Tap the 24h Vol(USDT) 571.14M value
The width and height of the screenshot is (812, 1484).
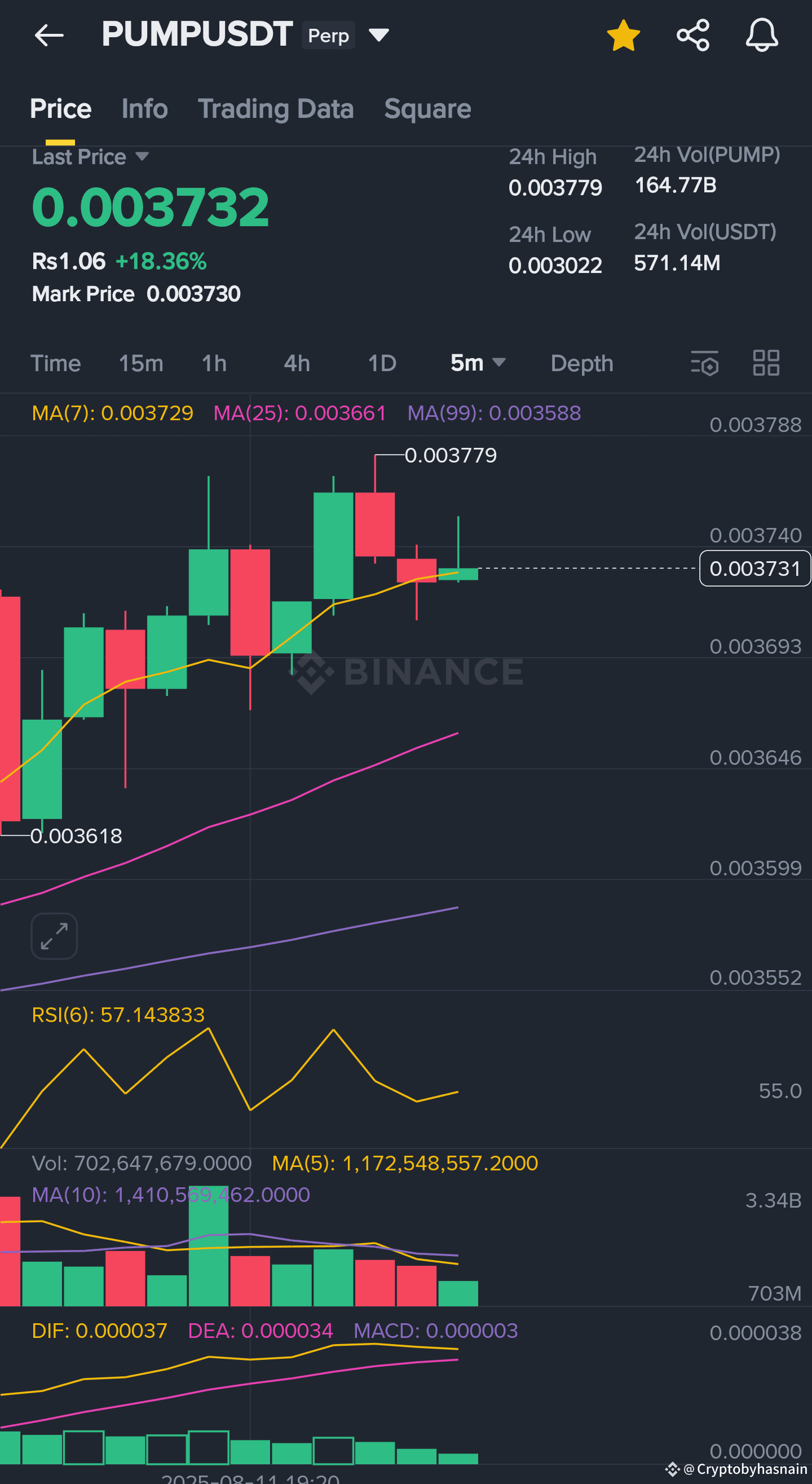(677, 263)
